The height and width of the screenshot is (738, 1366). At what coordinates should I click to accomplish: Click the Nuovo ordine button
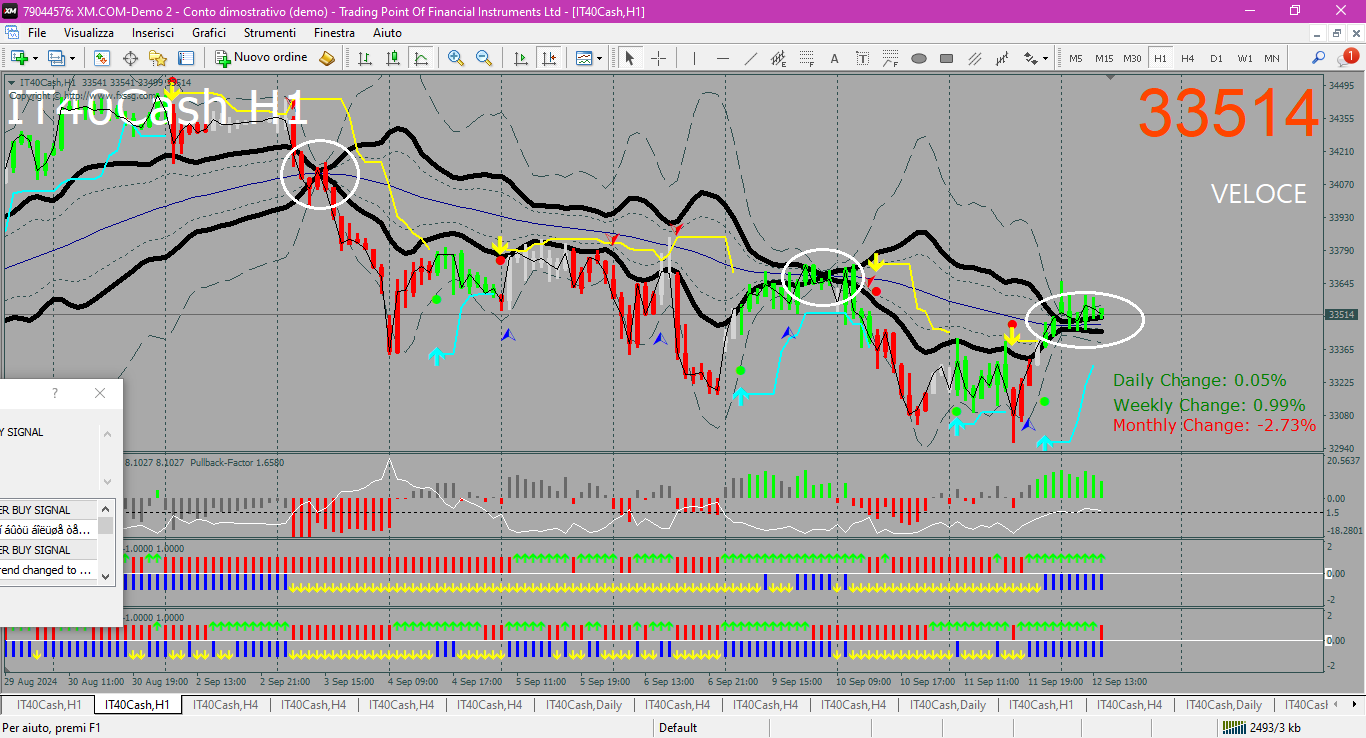point(262,58)
